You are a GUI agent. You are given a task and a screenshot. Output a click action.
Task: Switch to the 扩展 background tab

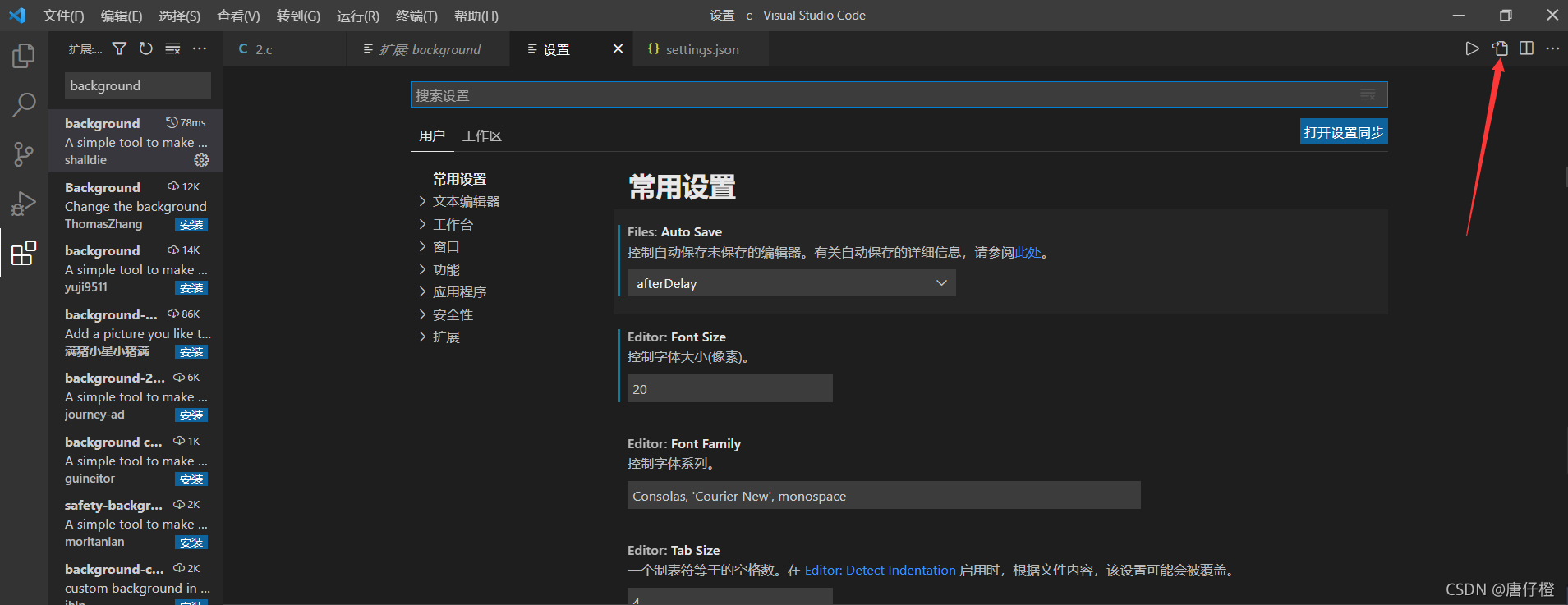click(428, 49)
